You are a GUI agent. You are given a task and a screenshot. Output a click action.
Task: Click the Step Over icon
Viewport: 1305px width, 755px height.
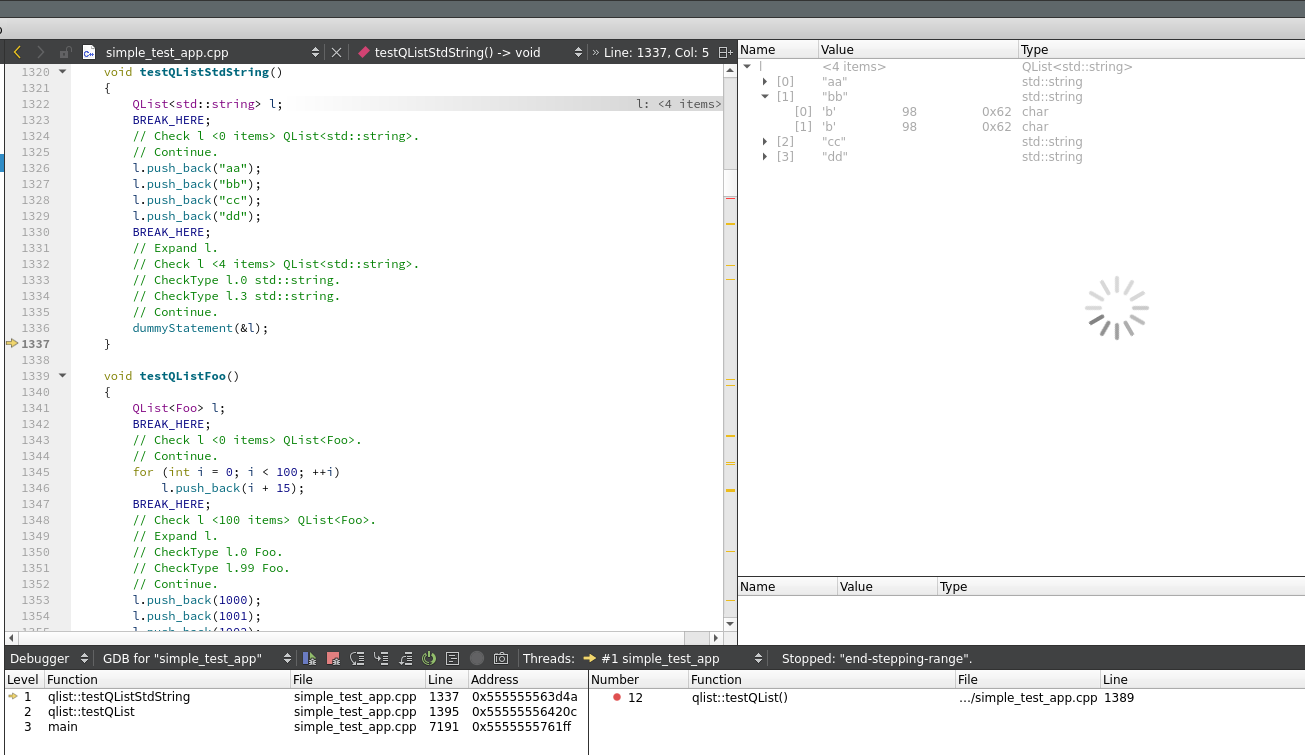(357, 658)
